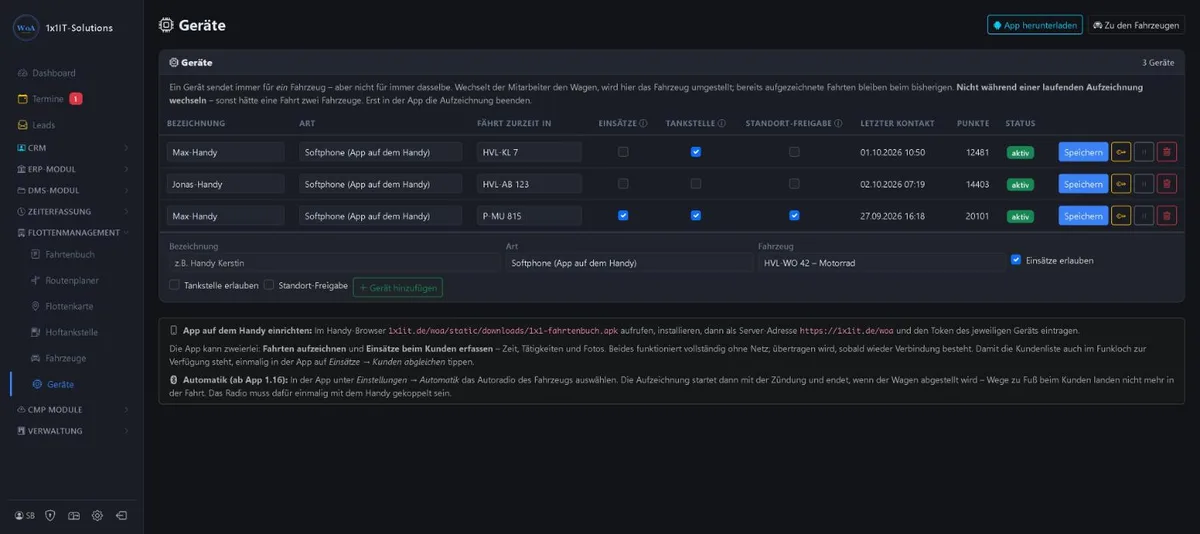Open settings via the gear icon
1200x534 pixels.
97,515
